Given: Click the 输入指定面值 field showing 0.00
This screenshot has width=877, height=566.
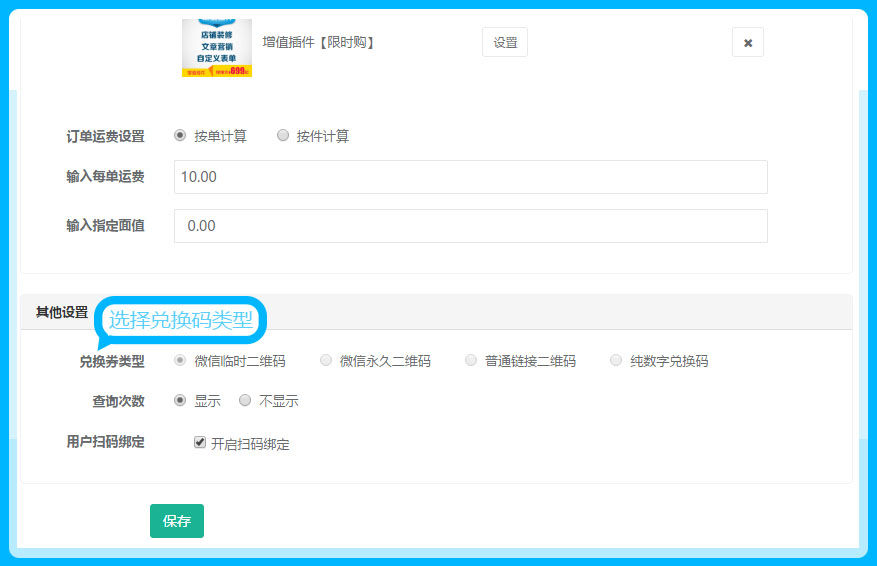Looking at the screenshot, I should tap(470, 226).
